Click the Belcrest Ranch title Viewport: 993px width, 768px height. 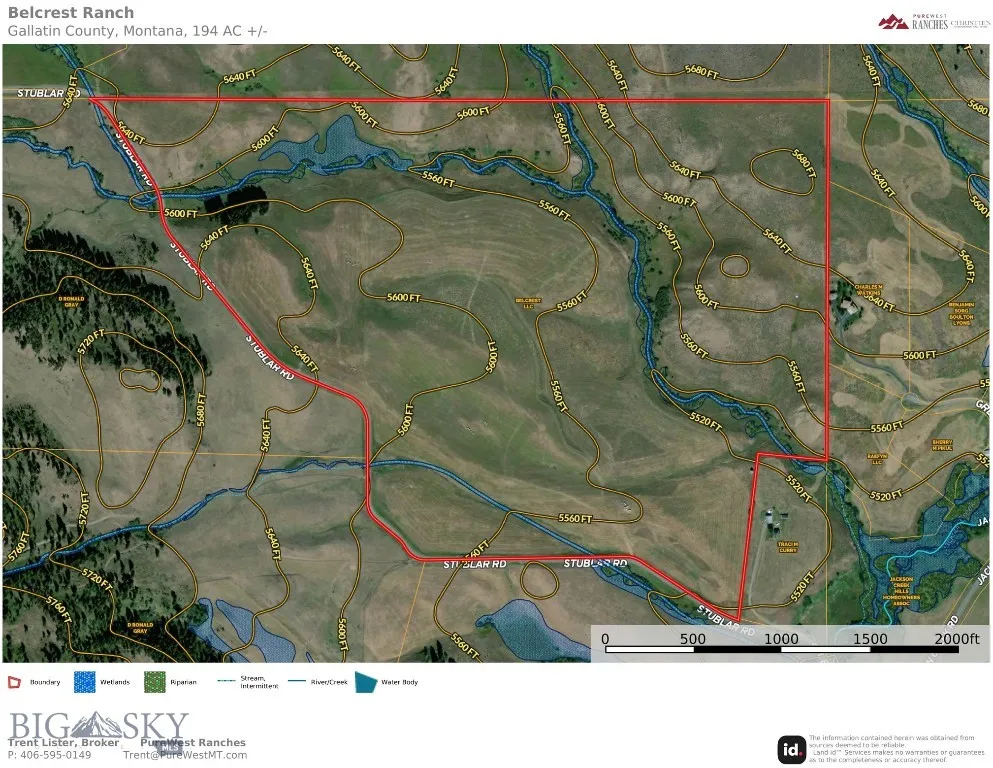(x=70, y=12)
